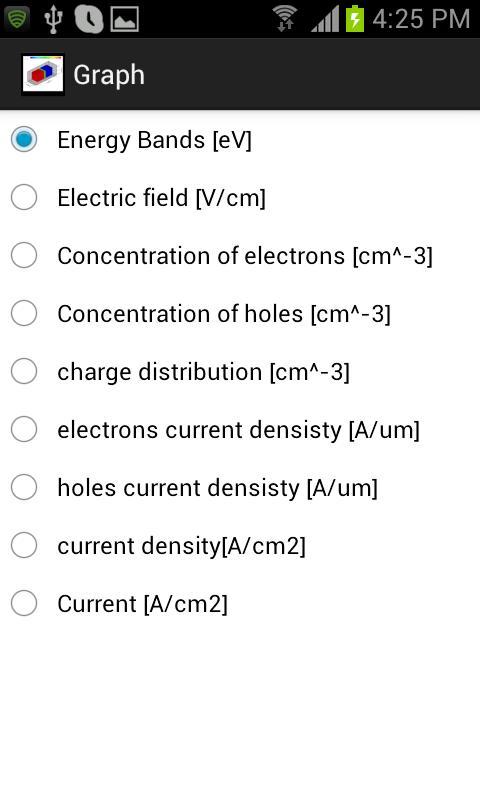Tap the Graph title text

pyautogui.click(x=109, y=76)
